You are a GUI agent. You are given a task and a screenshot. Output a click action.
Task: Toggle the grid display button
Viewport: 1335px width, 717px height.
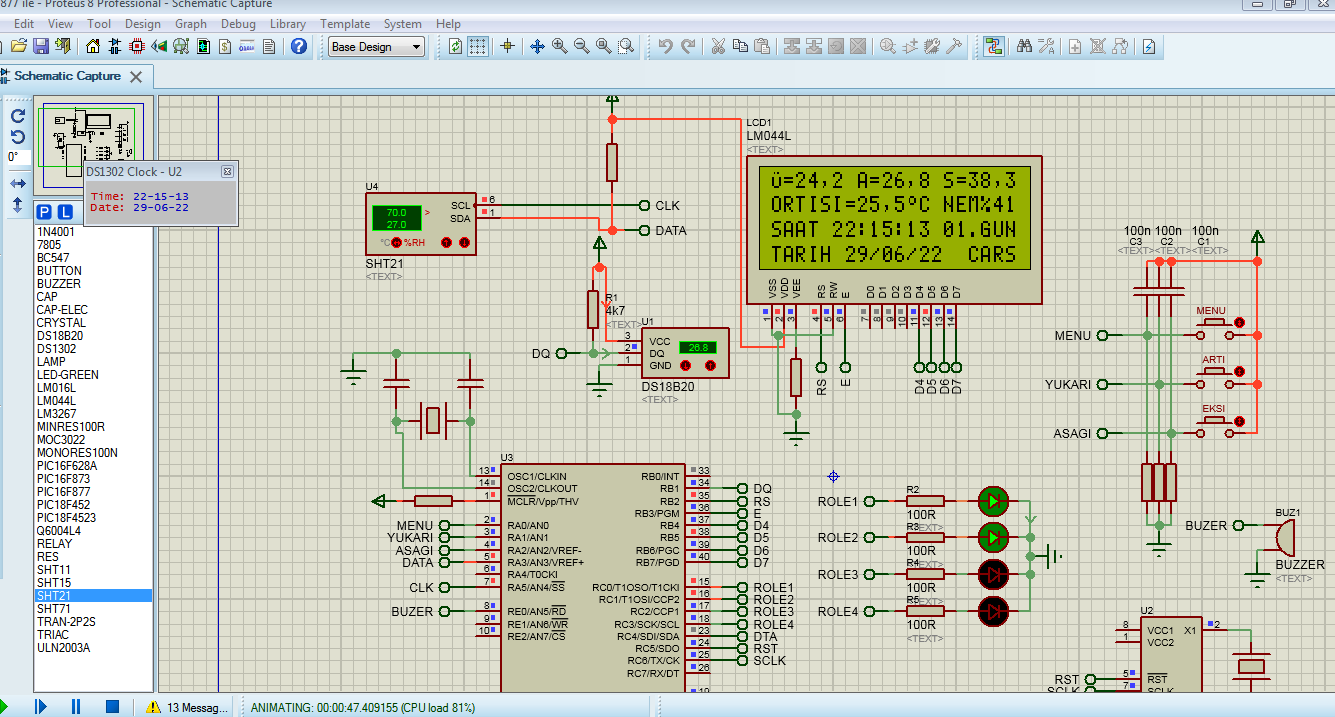pos(479,46)
